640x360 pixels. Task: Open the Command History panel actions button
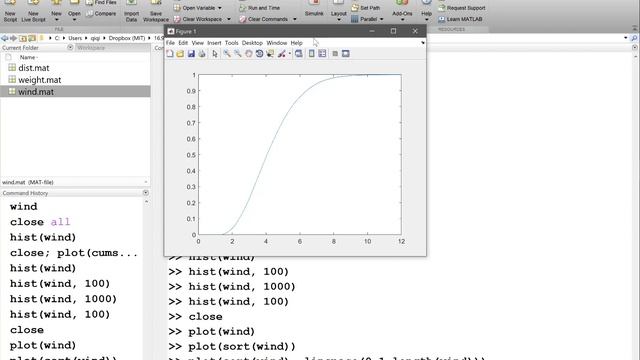click(x=146, y=193)
